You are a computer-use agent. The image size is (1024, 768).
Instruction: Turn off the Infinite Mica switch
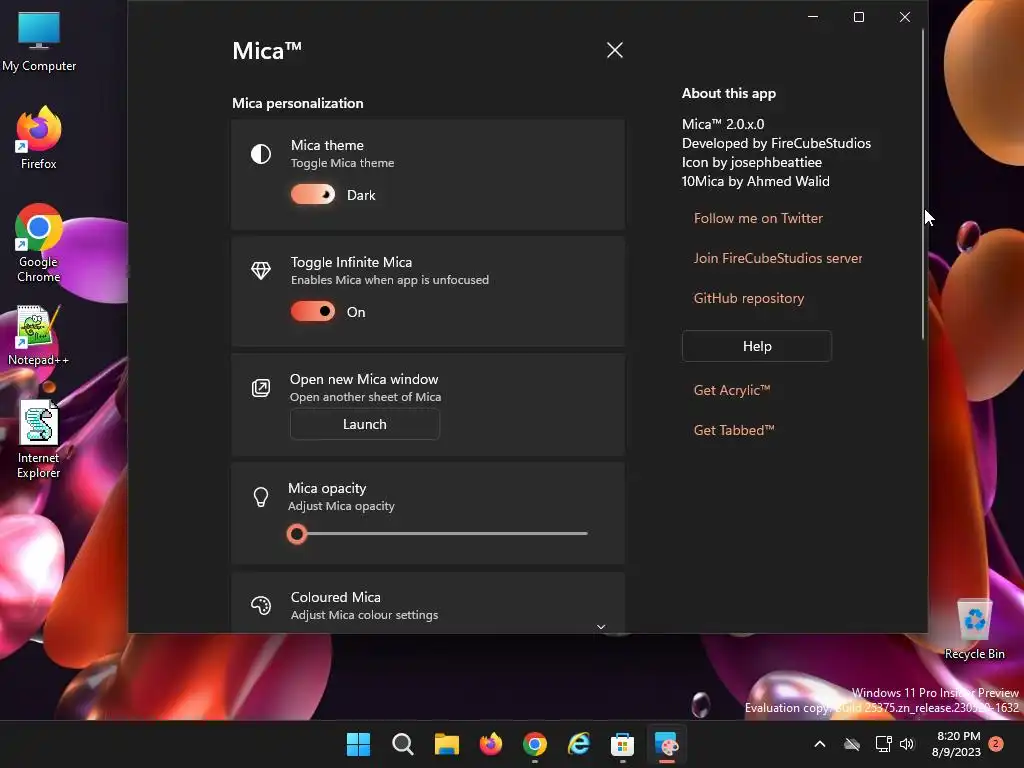pyautogui.click(x=313, y=312)
